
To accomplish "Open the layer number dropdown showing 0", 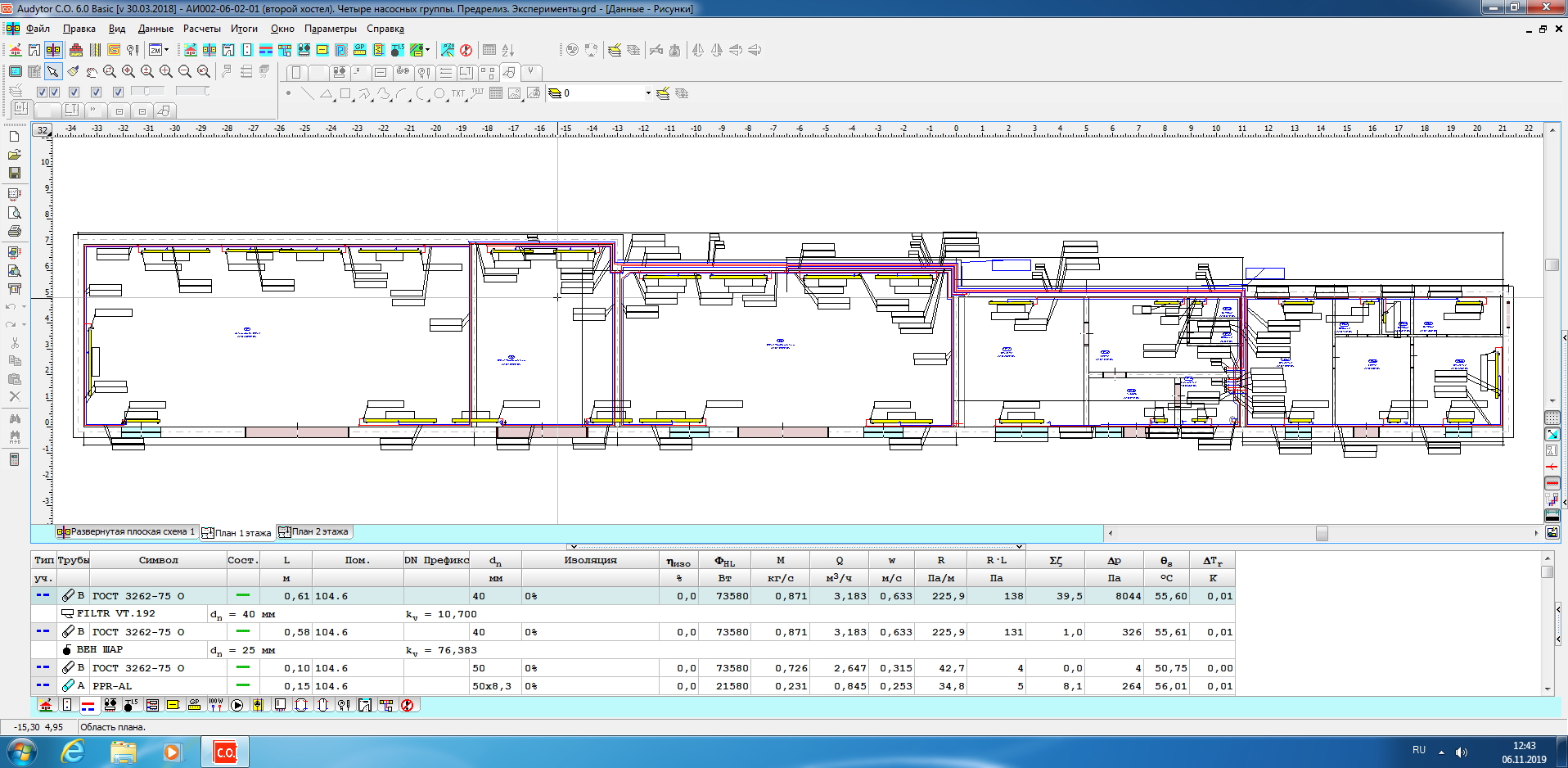I will (648, 93).
